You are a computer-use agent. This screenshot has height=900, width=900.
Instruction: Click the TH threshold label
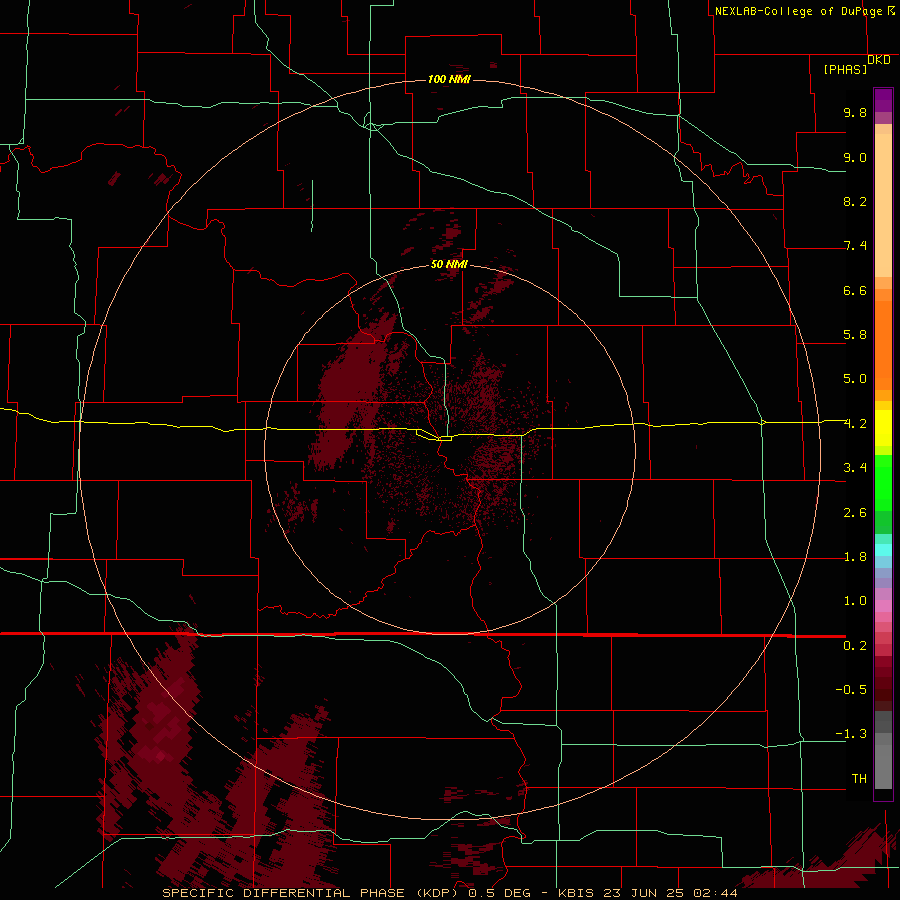pyautogui.click(x=859, y=779)
